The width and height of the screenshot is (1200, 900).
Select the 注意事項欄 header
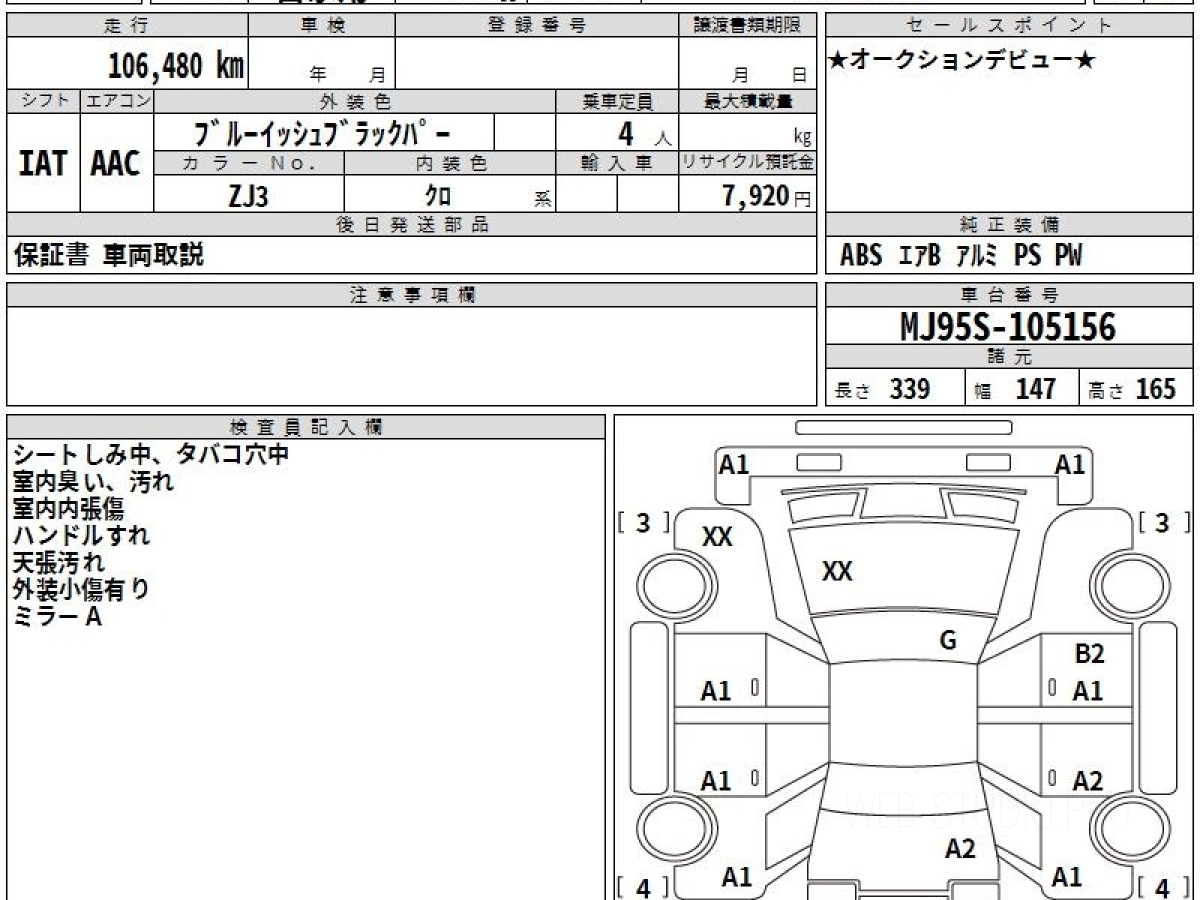point(411,295)
